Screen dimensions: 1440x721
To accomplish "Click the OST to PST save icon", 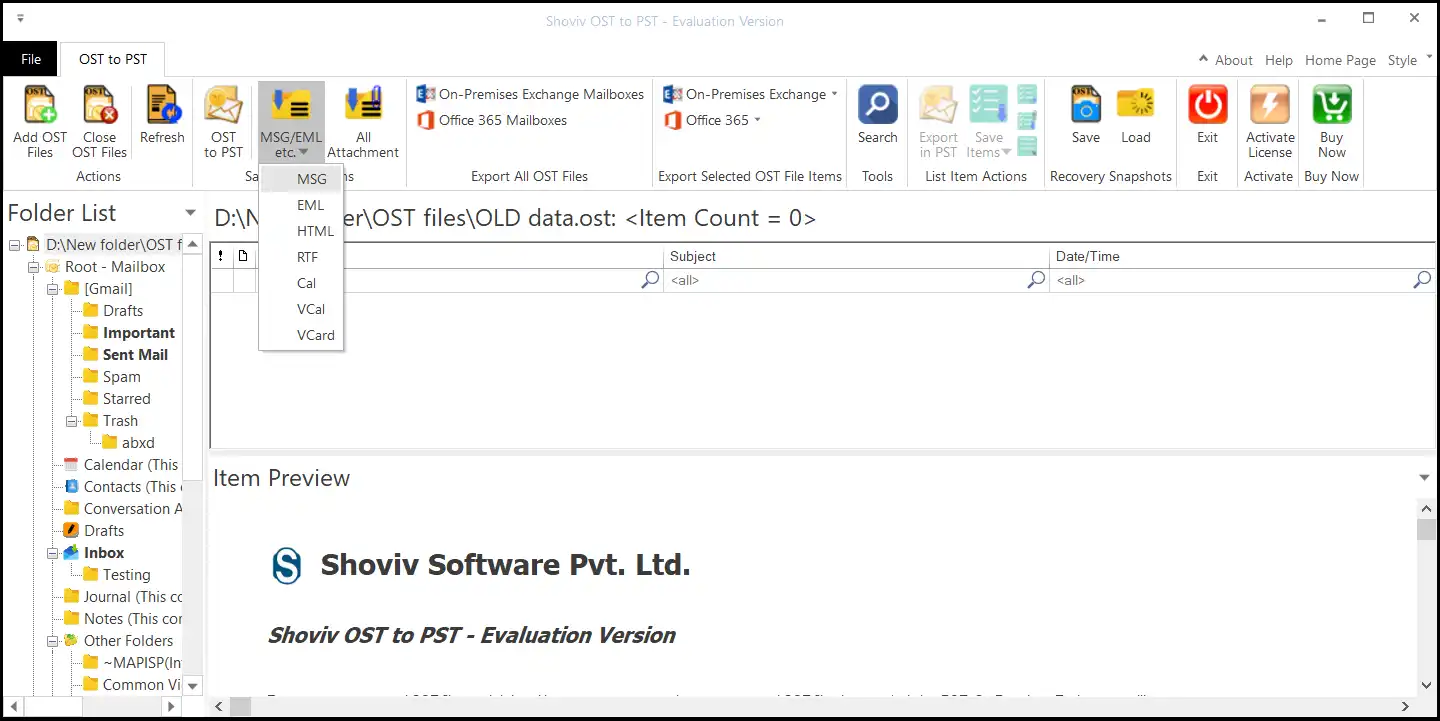I will (223, 105).
